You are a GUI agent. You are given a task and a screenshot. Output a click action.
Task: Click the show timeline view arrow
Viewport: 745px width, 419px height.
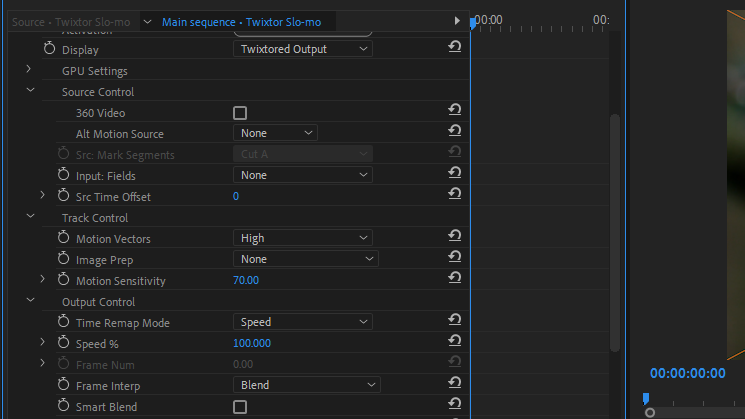point(457,20)
